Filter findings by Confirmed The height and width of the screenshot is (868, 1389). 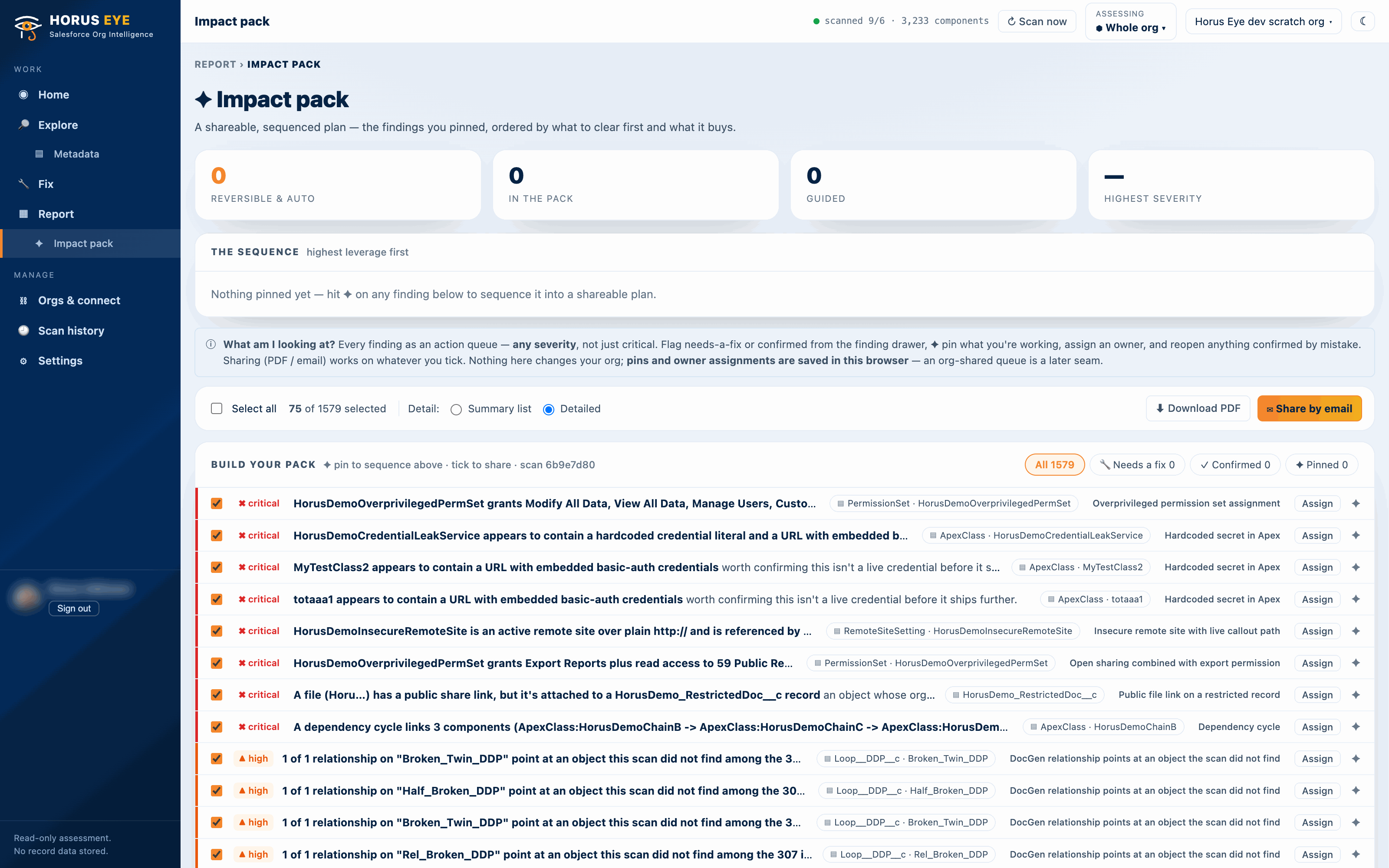1235,465
